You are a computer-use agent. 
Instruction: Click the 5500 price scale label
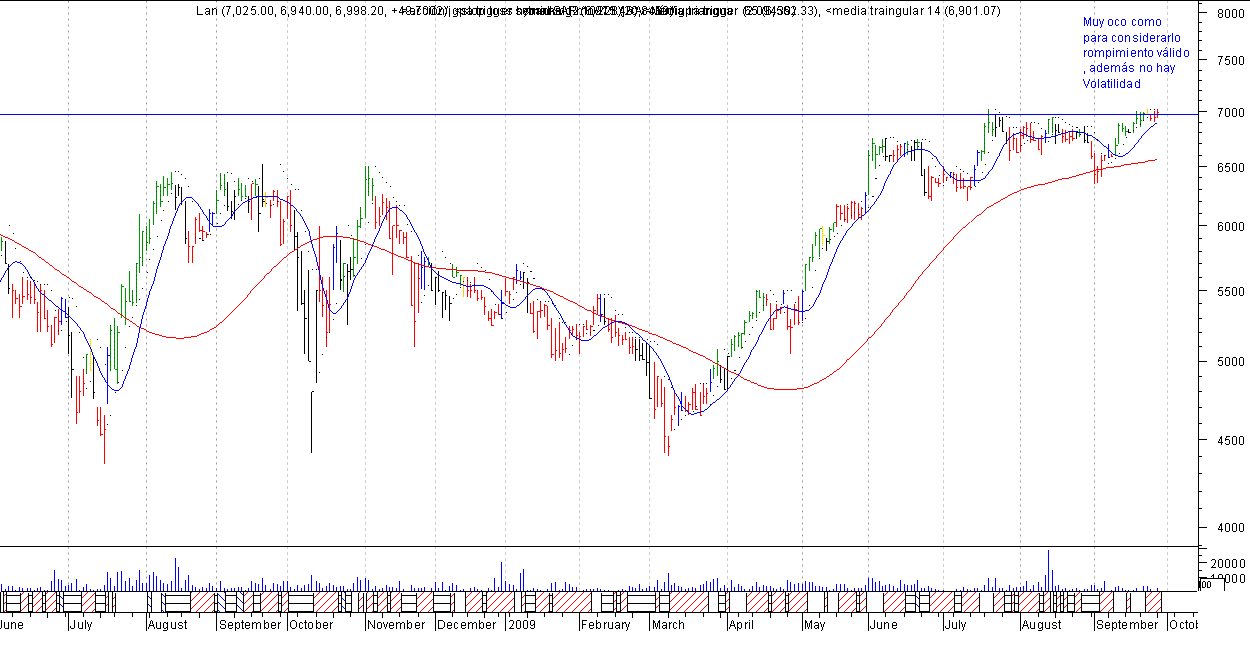coord(1230,291)
